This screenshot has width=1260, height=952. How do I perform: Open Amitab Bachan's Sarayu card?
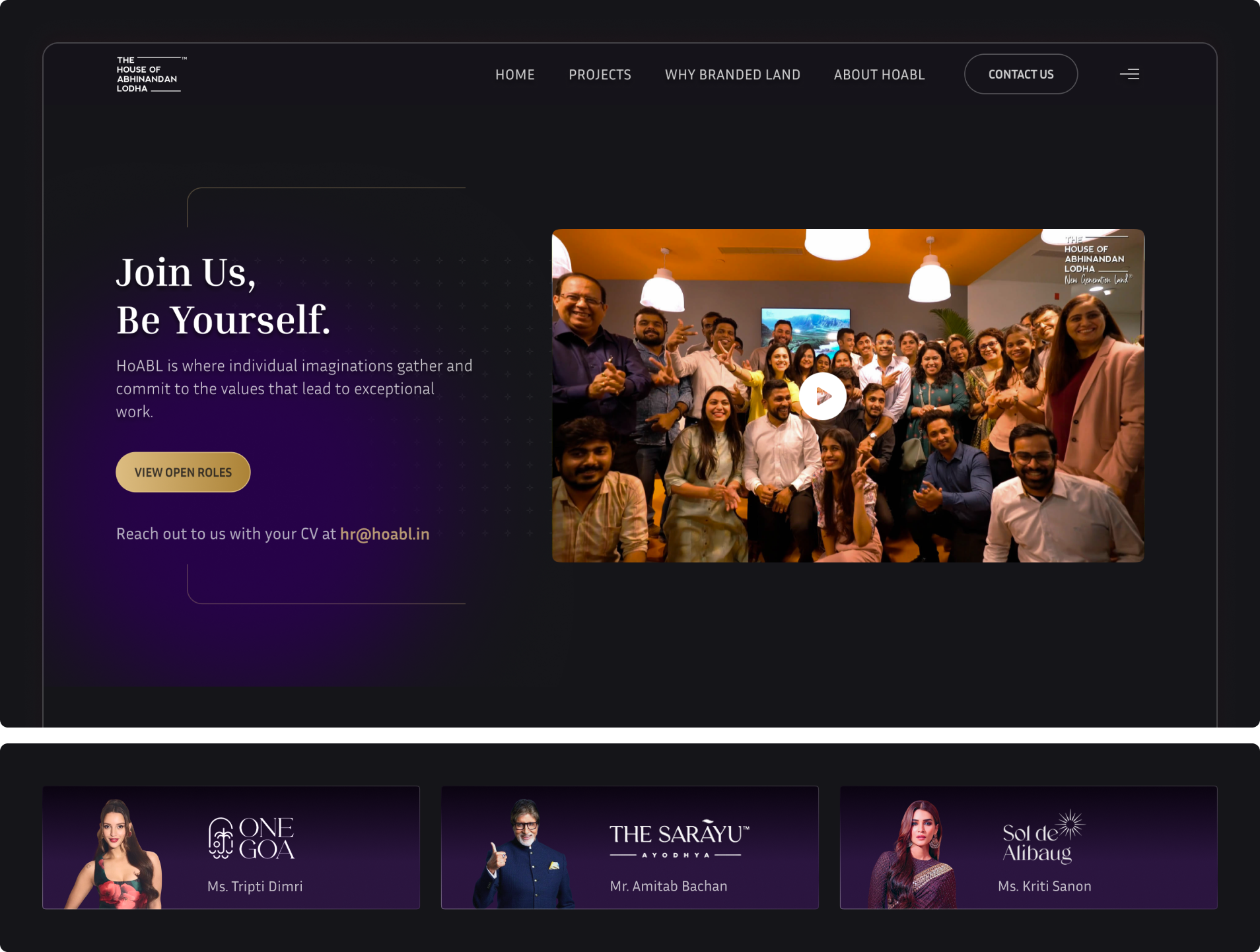(x=630, y=847)
